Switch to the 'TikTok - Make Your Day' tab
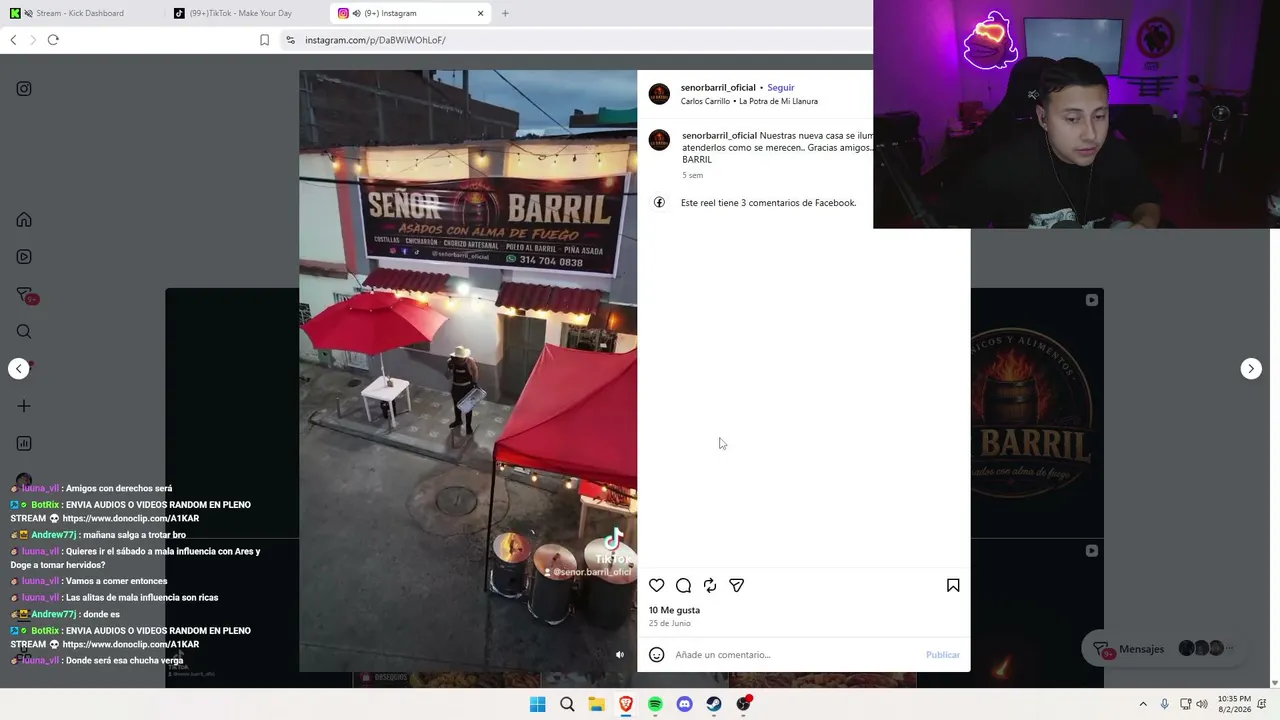 240,13
